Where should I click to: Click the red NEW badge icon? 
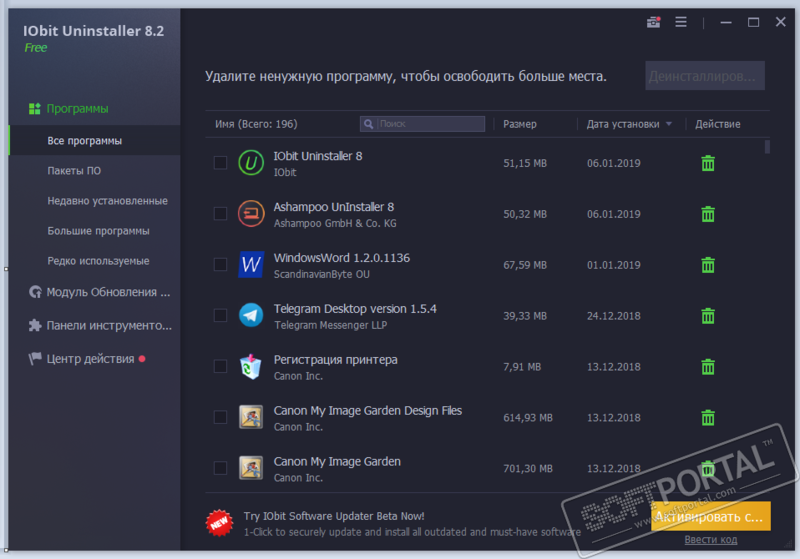(x=219, y=523)
